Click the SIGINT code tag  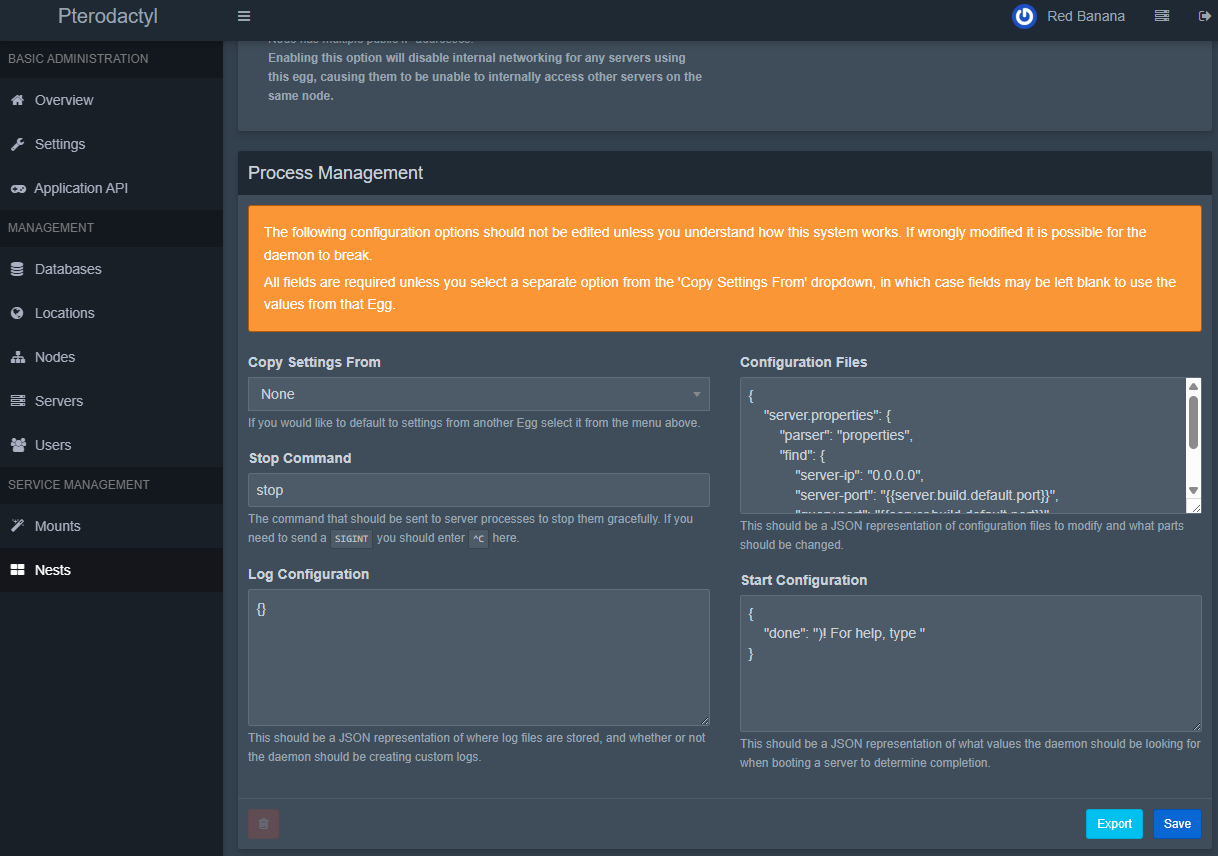tap(352, 539)
